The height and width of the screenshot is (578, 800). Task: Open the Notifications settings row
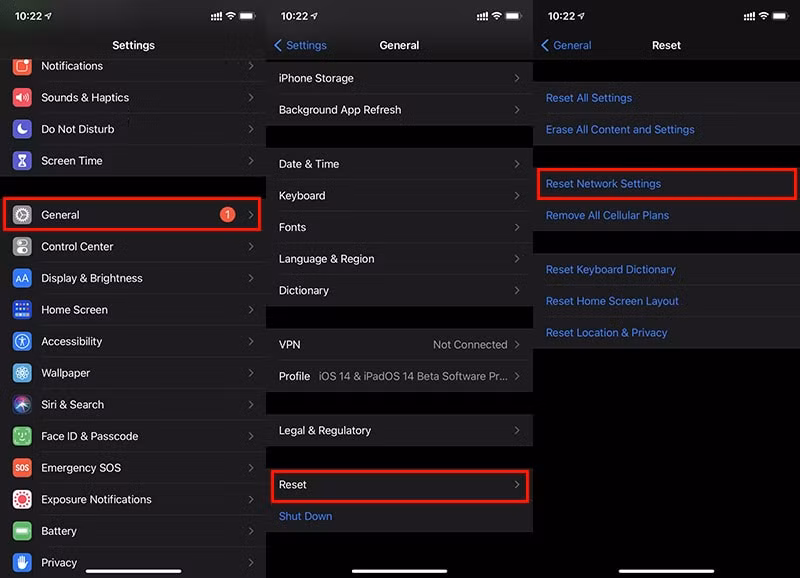point(133,66)
